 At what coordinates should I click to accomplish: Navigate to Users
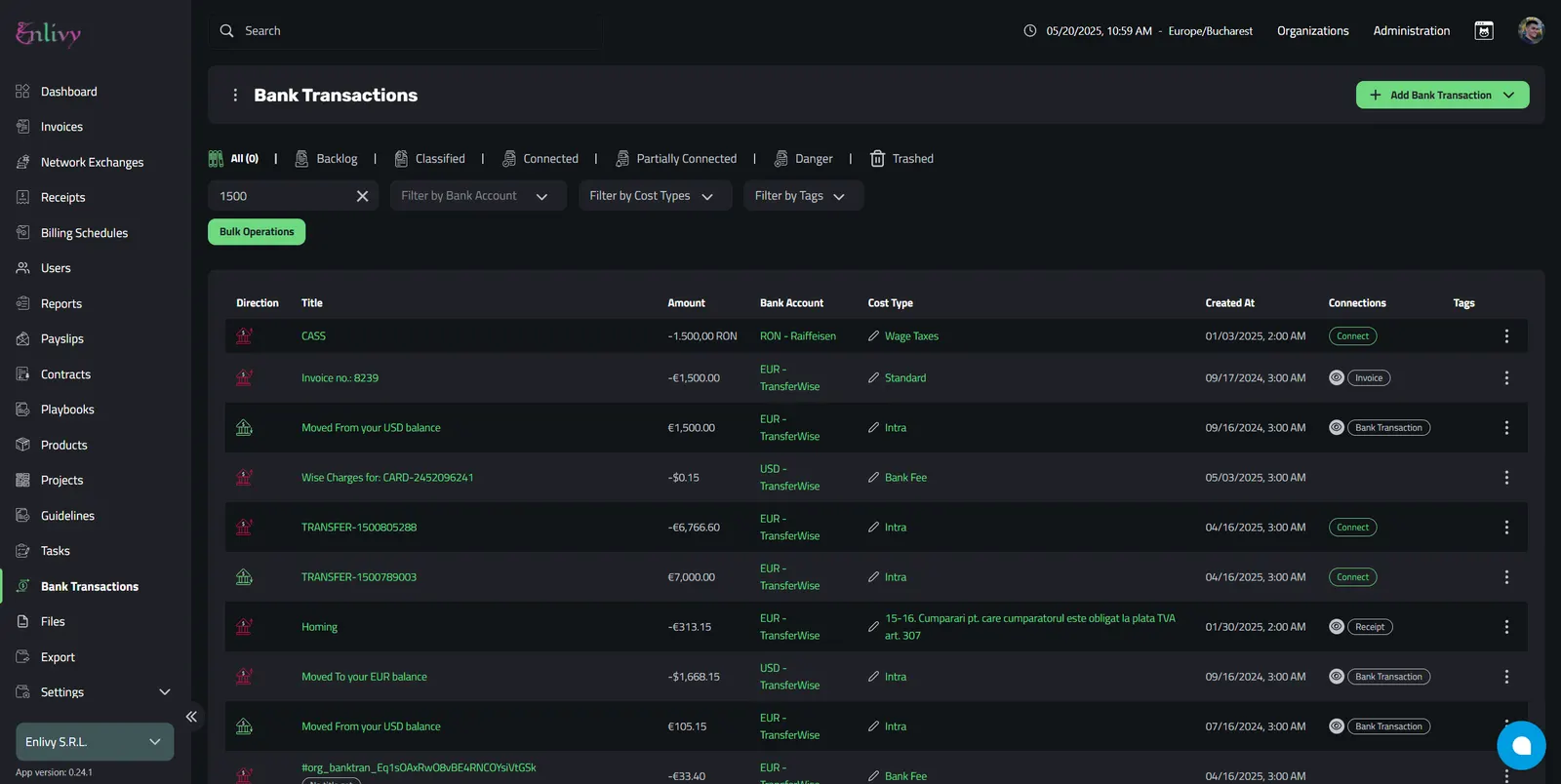tap(56, 268)
